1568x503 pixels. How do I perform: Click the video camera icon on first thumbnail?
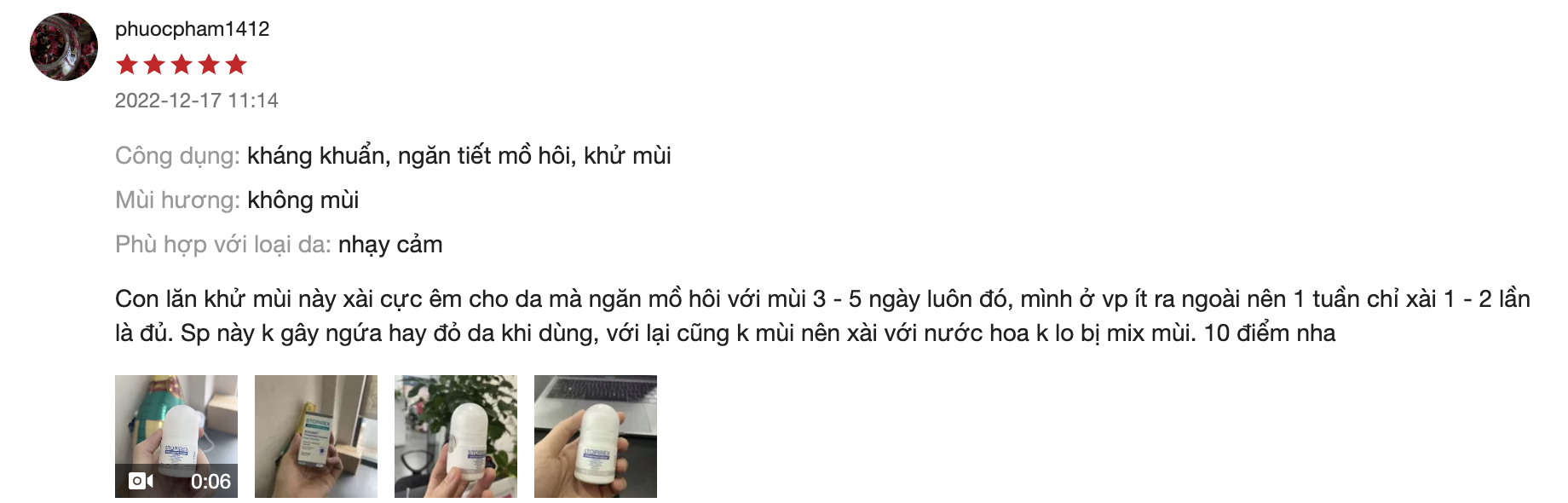coord(141,481)
